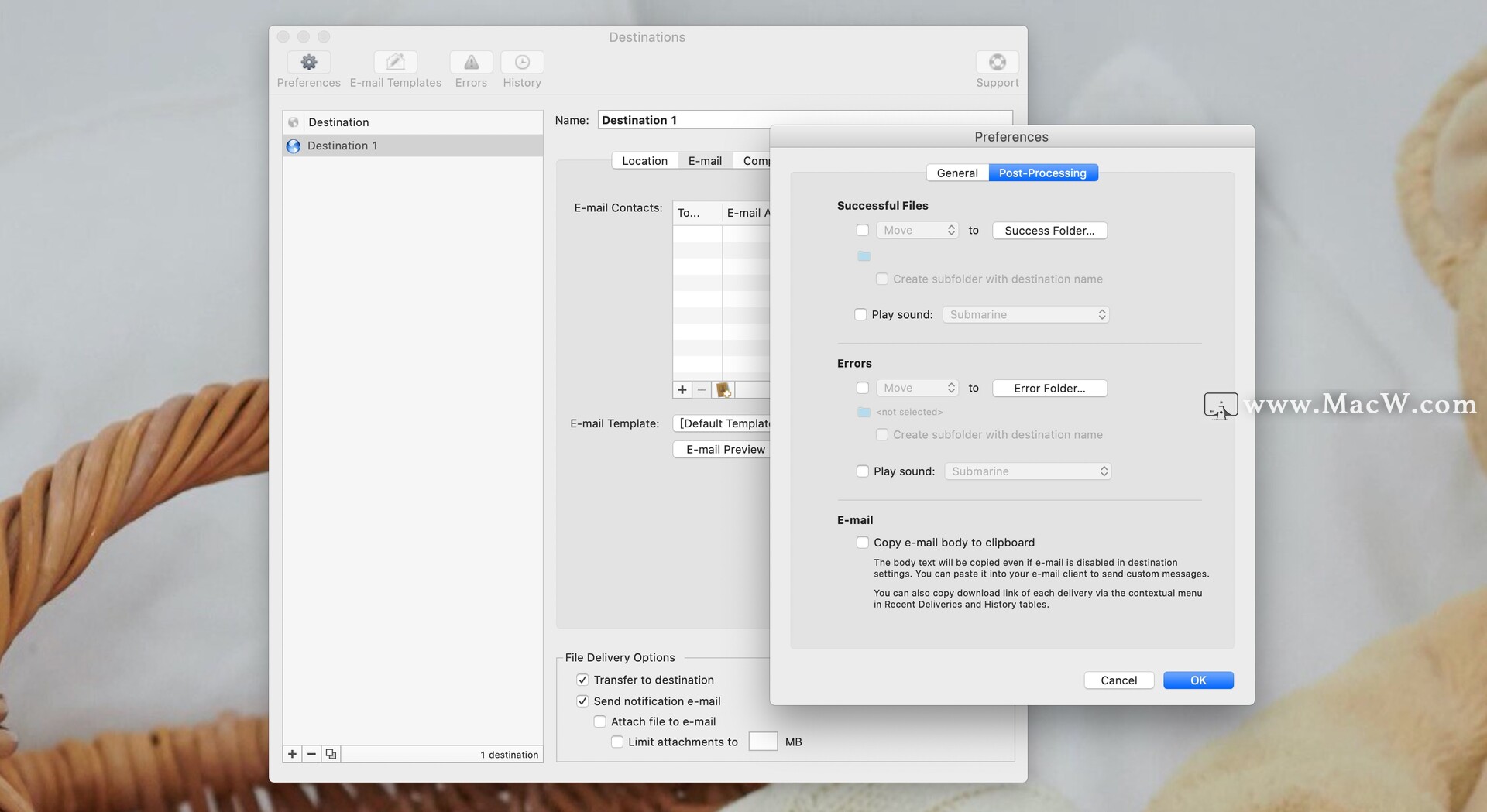
Task: Open History clock toolbar icon
Action: pos(522,62)
